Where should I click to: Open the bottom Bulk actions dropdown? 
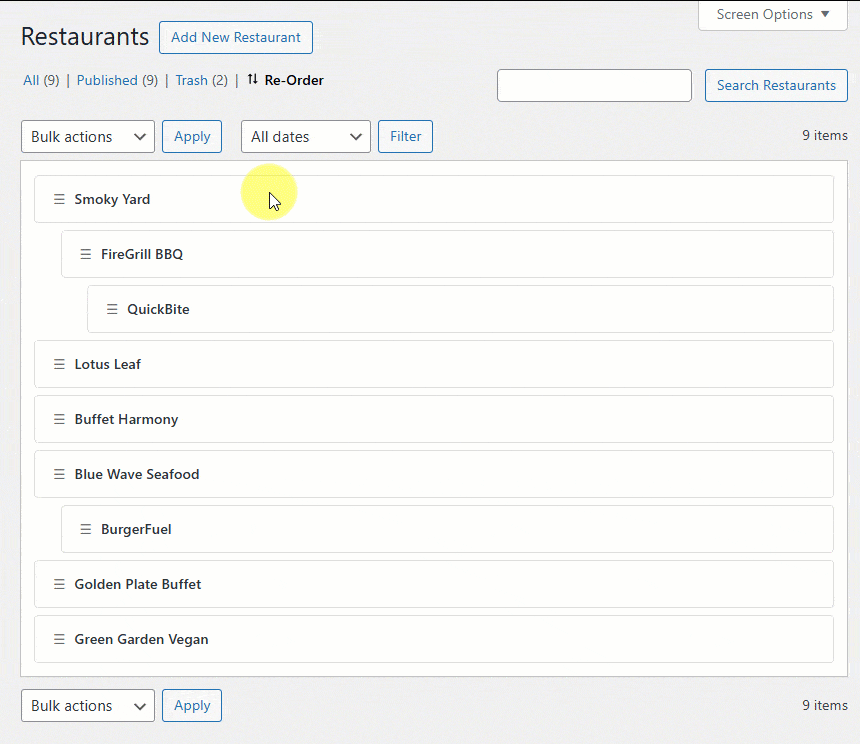coord(88,706)
